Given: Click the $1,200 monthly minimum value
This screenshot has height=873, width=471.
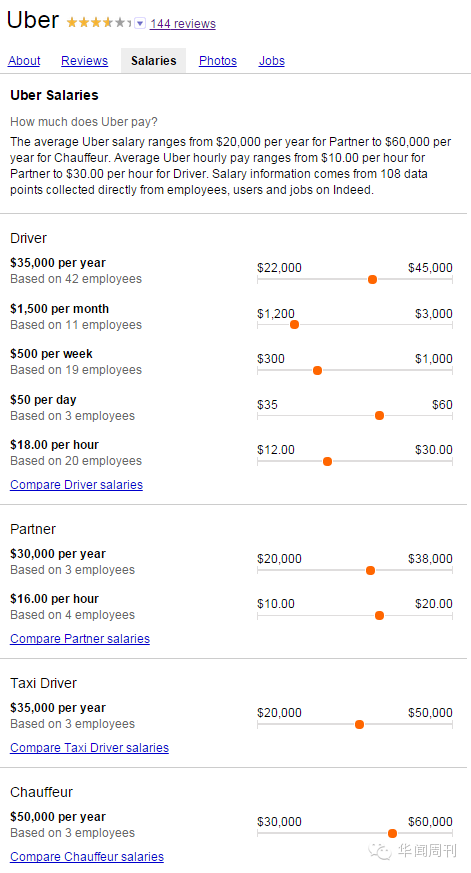Looking at the screenshot, I should pyautogui.click(x=276, y=314).
